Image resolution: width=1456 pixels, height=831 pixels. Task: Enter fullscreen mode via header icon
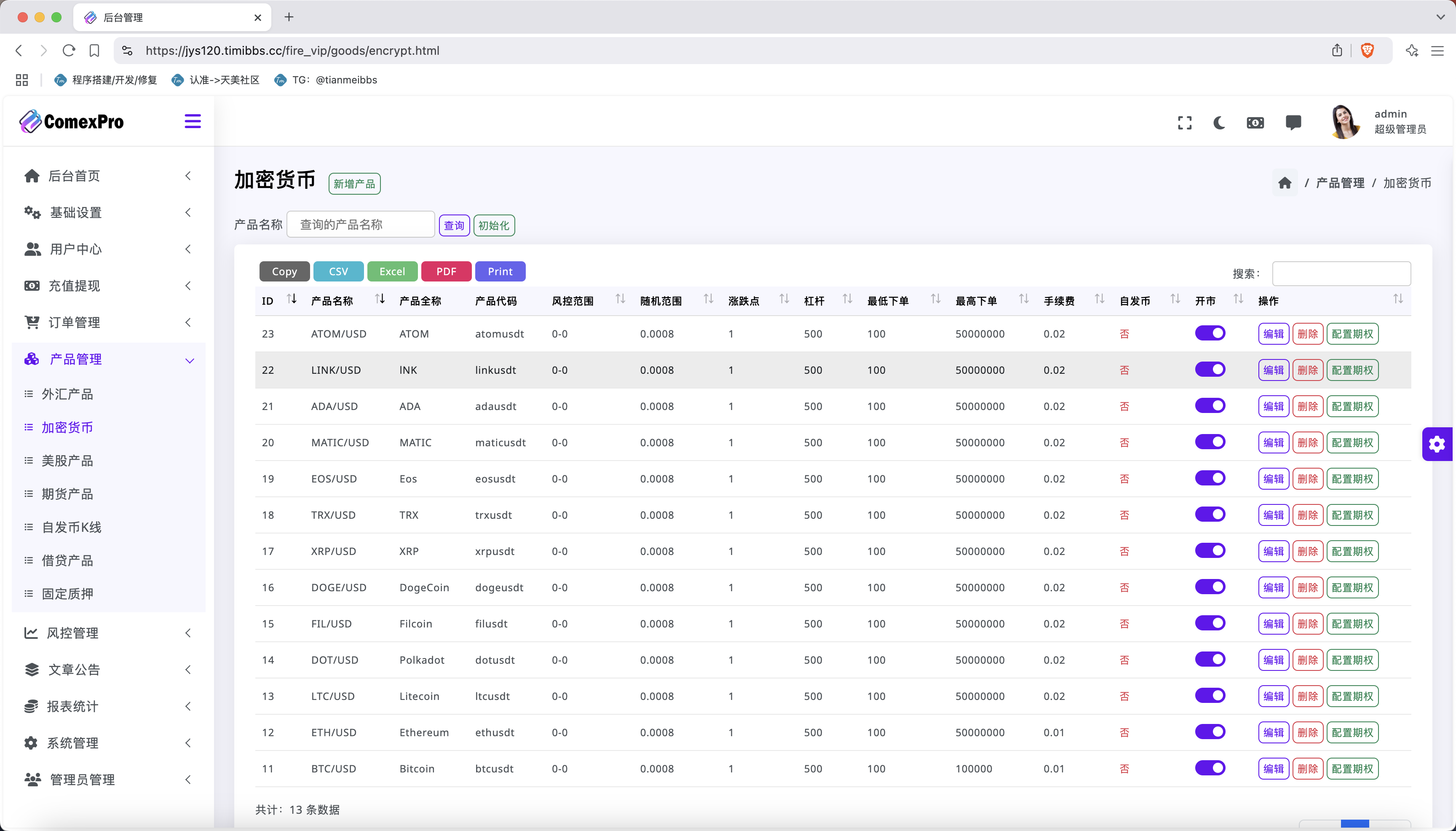(1185, 123)
